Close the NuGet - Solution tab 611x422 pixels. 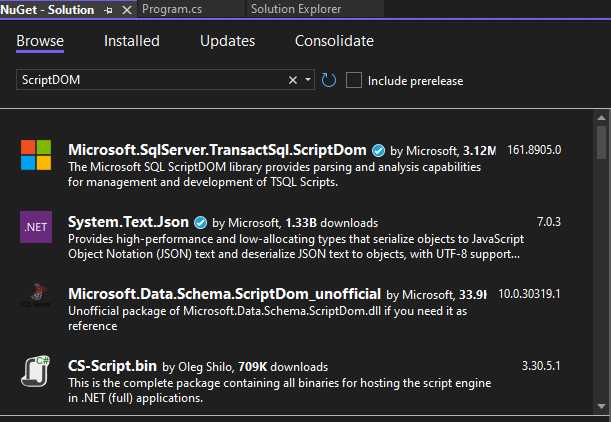tap(127, 10)
